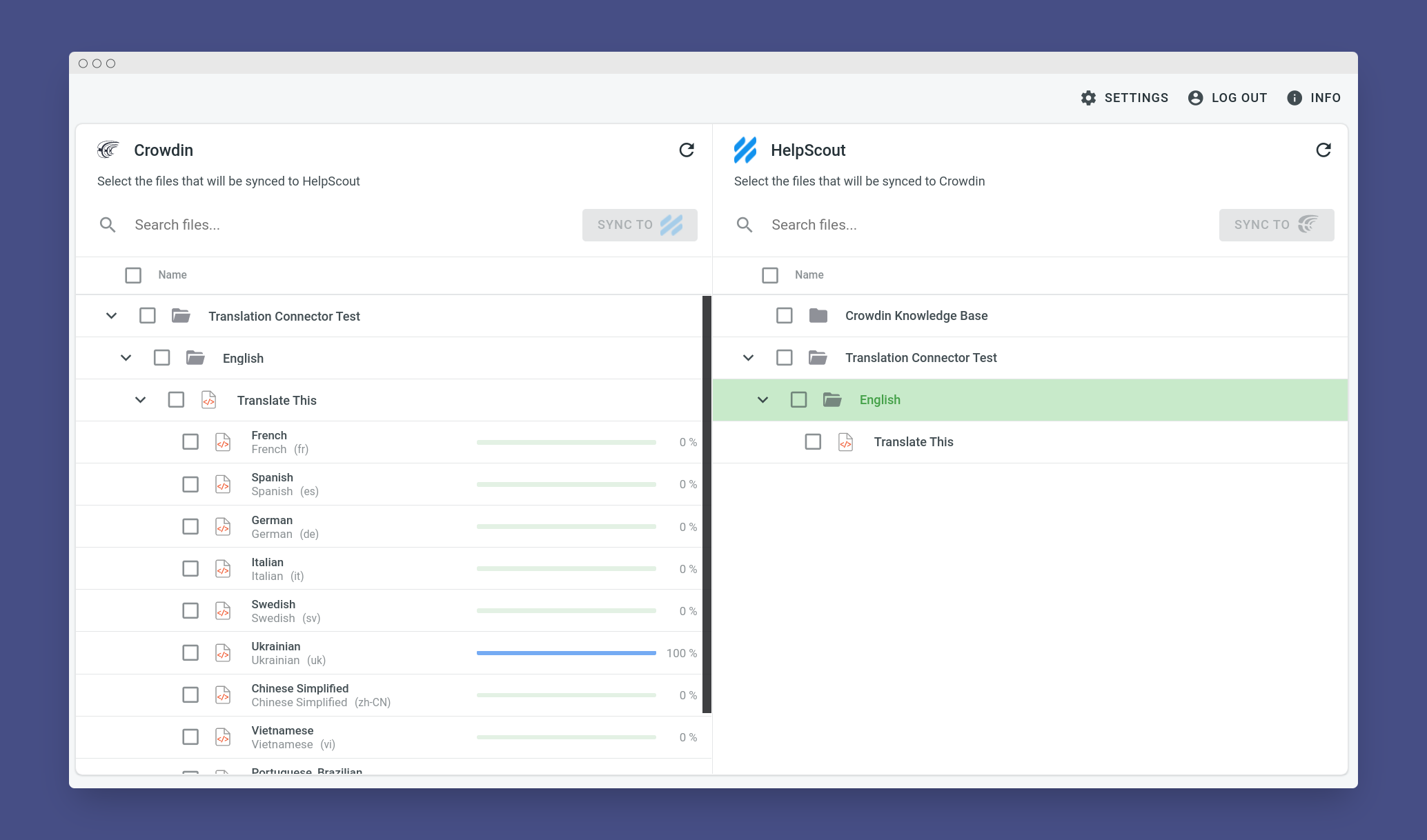Image resolution: width=1427 pixels, height=840 pixels.
Task: Click the German file icon
Action: 223,527
